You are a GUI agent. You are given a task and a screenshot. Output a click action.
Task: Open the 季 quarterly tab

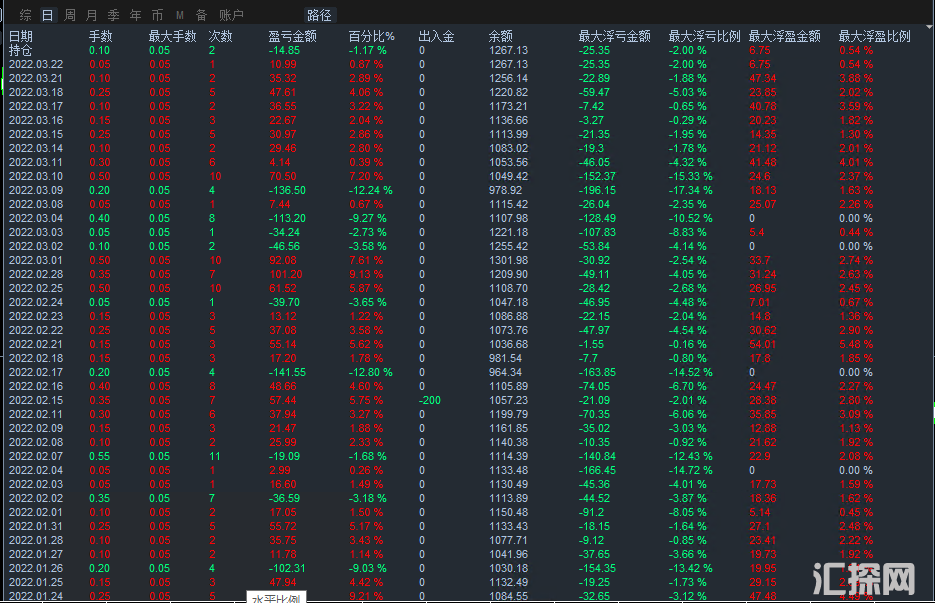tap(113, 15)
